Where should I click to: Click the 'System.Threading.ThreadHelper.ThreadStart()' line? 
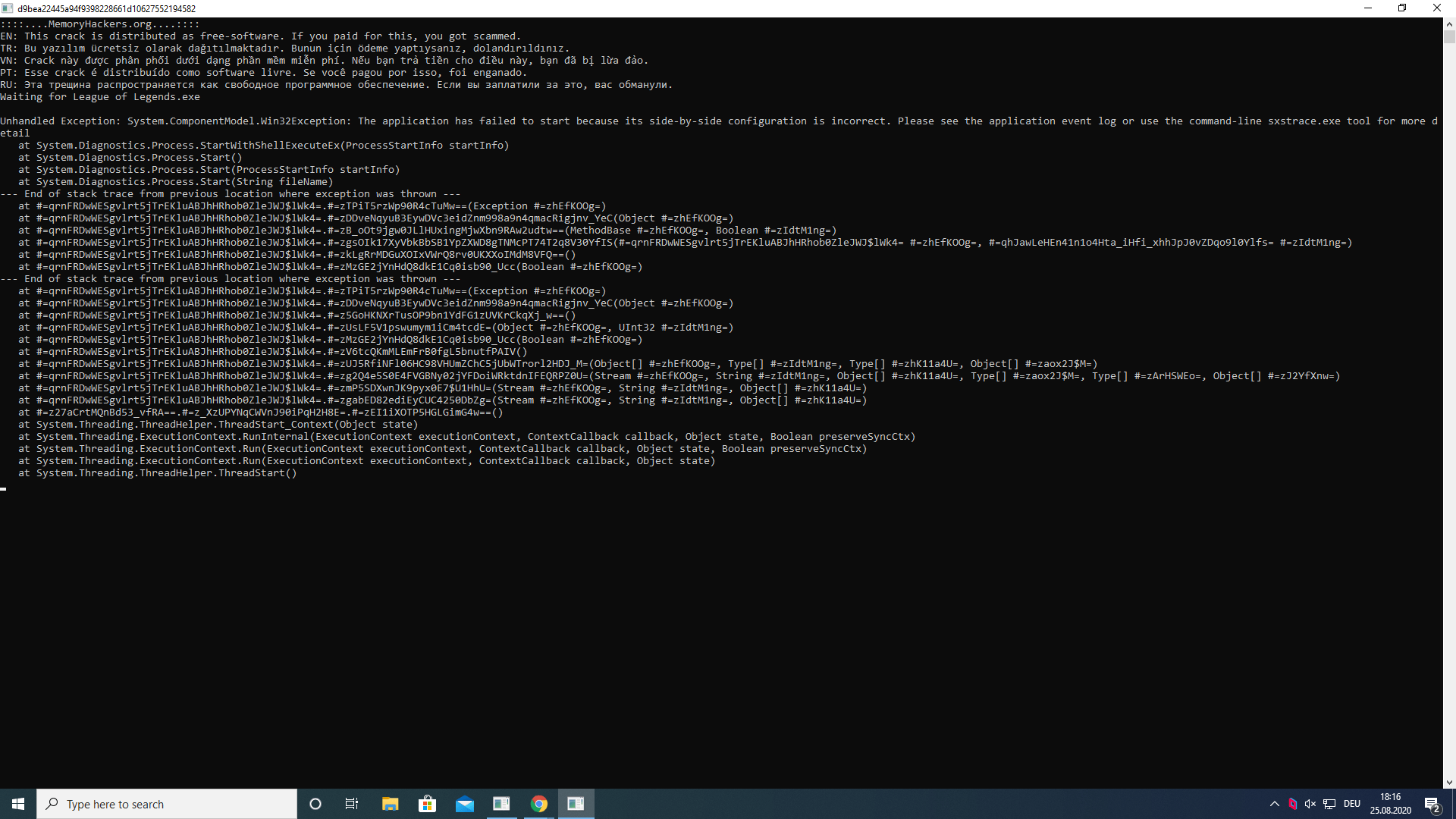[x=158, y=473]
